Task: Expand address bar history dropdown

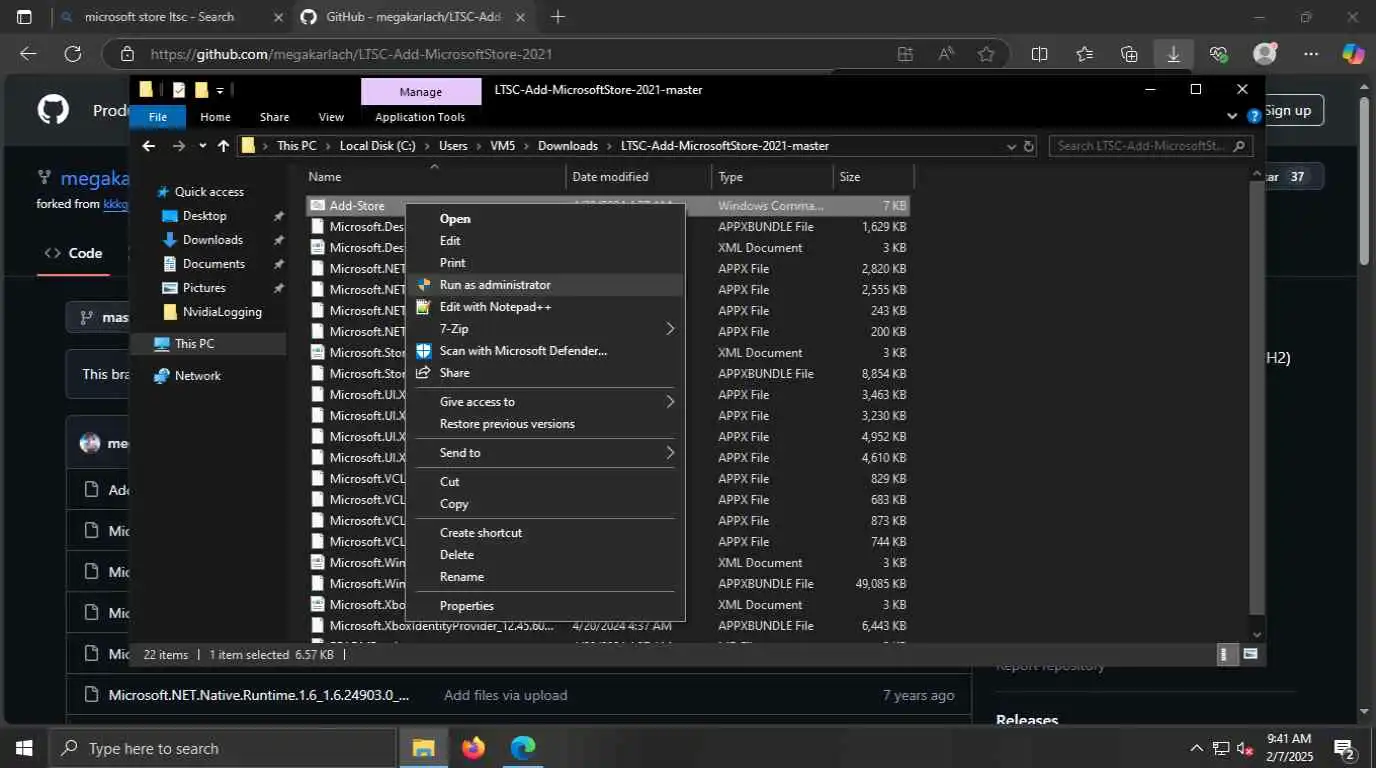Action: pos(1011,146)
